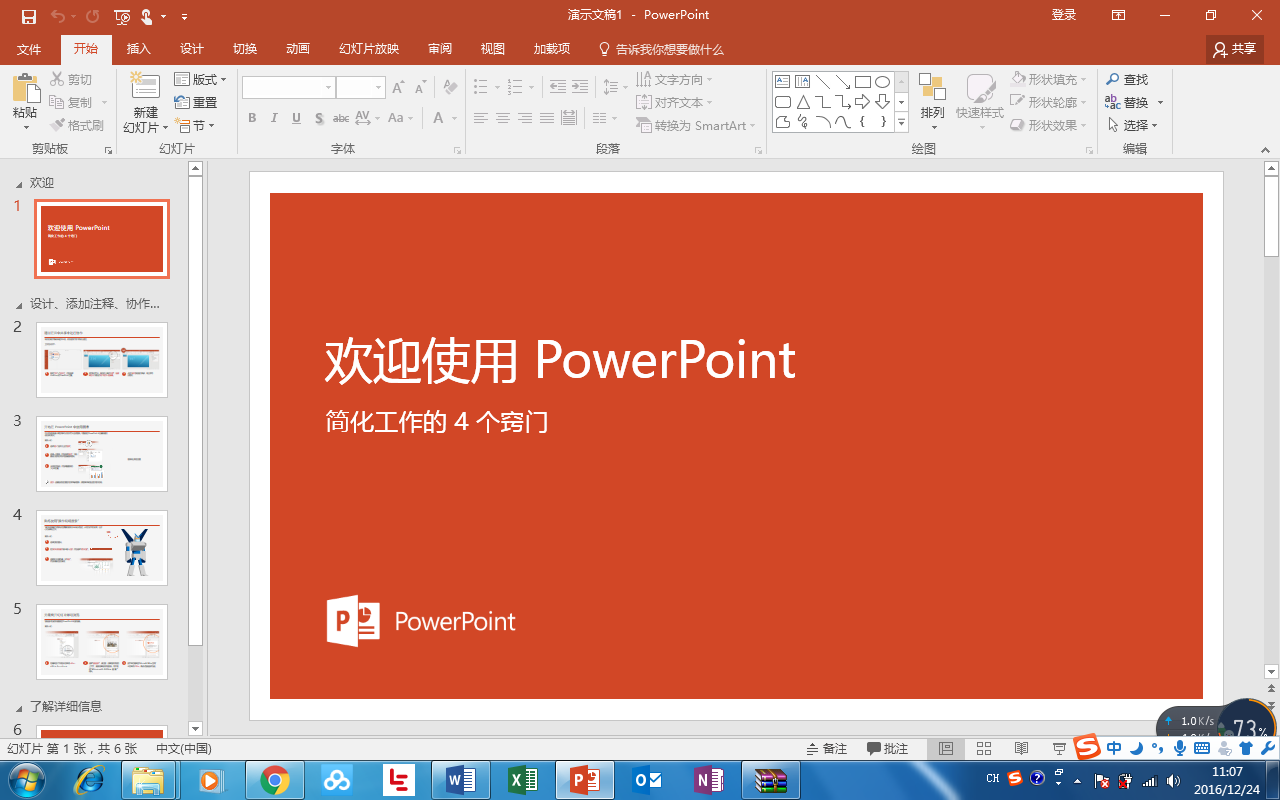This screenshot has width=1280, height=800.
Task: Switch to the Design (设计) tab
Action: tap(192, 49)
